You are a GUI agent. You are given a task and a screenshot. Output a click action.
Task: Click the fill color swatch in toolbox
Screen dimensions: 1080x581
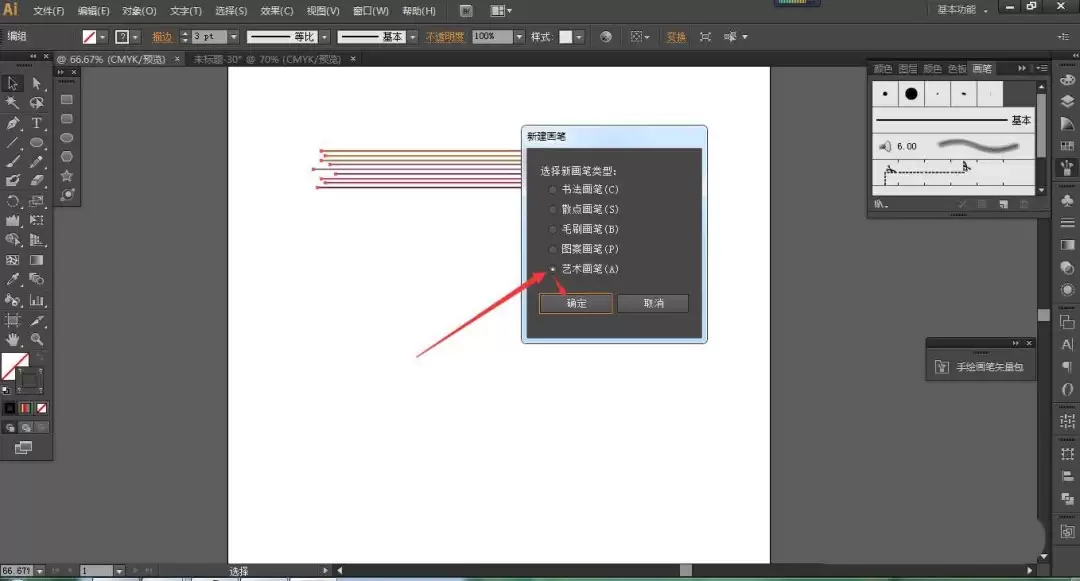point(14,367)
